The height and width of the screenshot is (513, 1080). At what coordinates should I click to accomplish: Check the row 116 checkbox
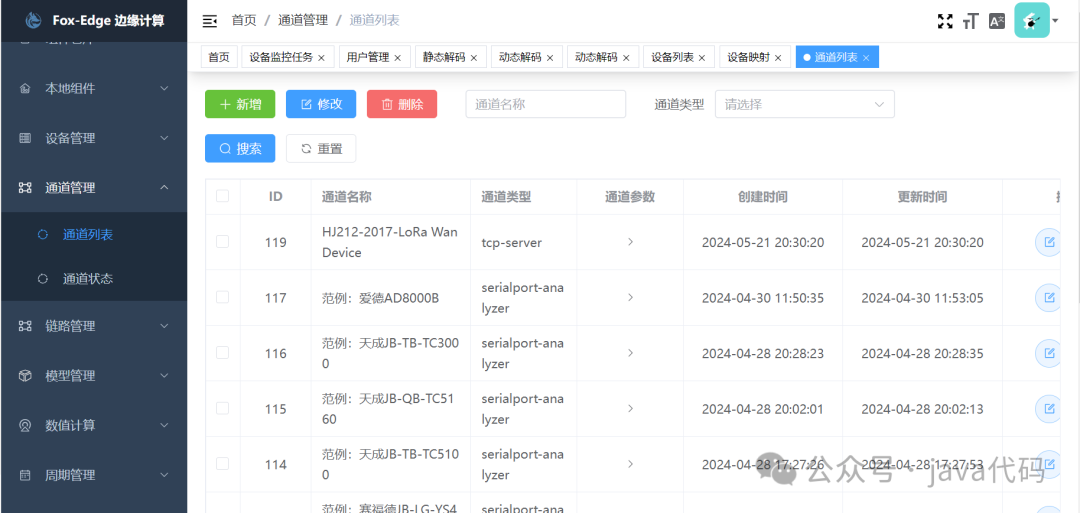pyautogui.click(x=222, y=353)
